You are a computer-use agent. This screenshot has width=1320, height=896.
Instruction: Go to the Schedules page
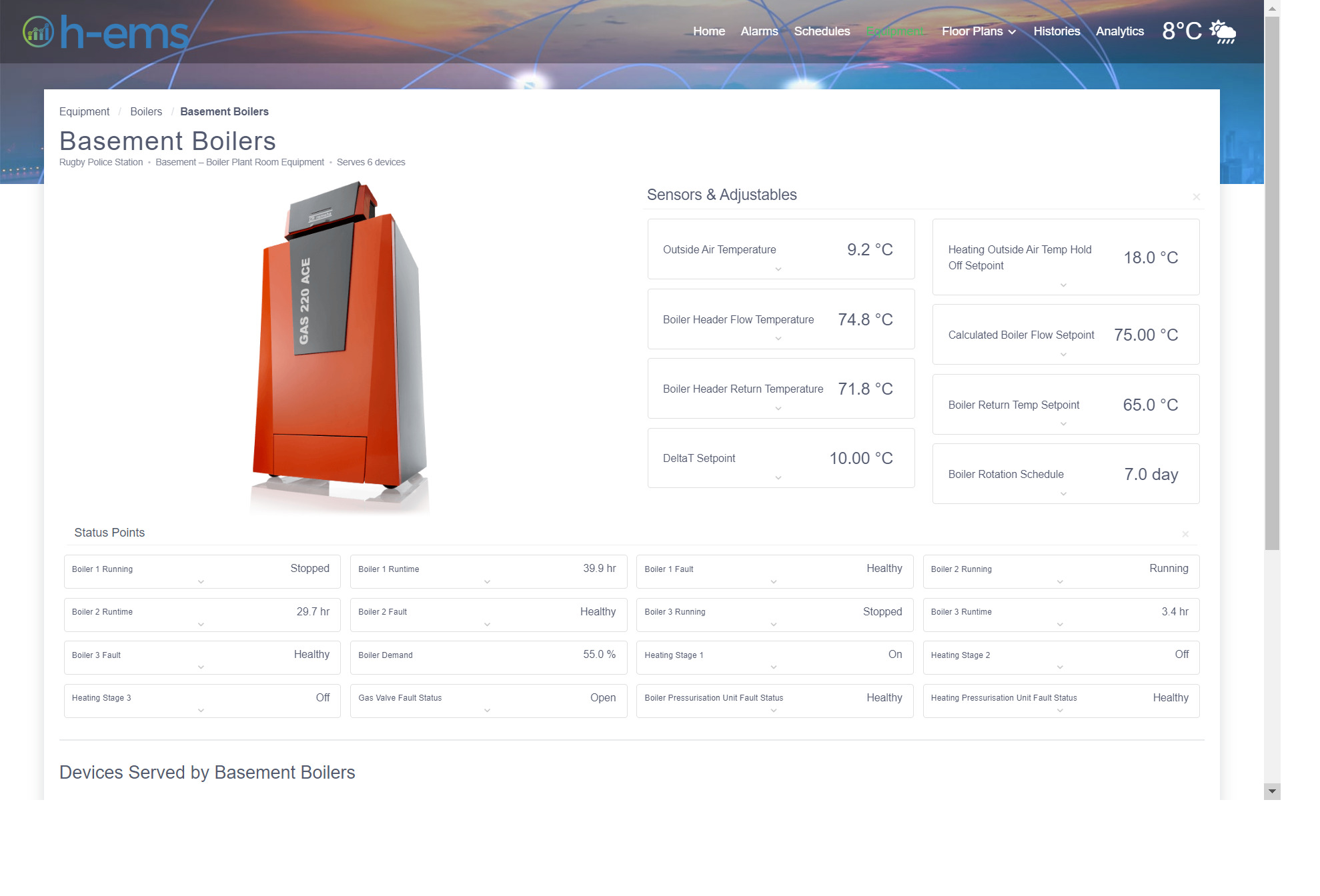[x=822, y=31]
